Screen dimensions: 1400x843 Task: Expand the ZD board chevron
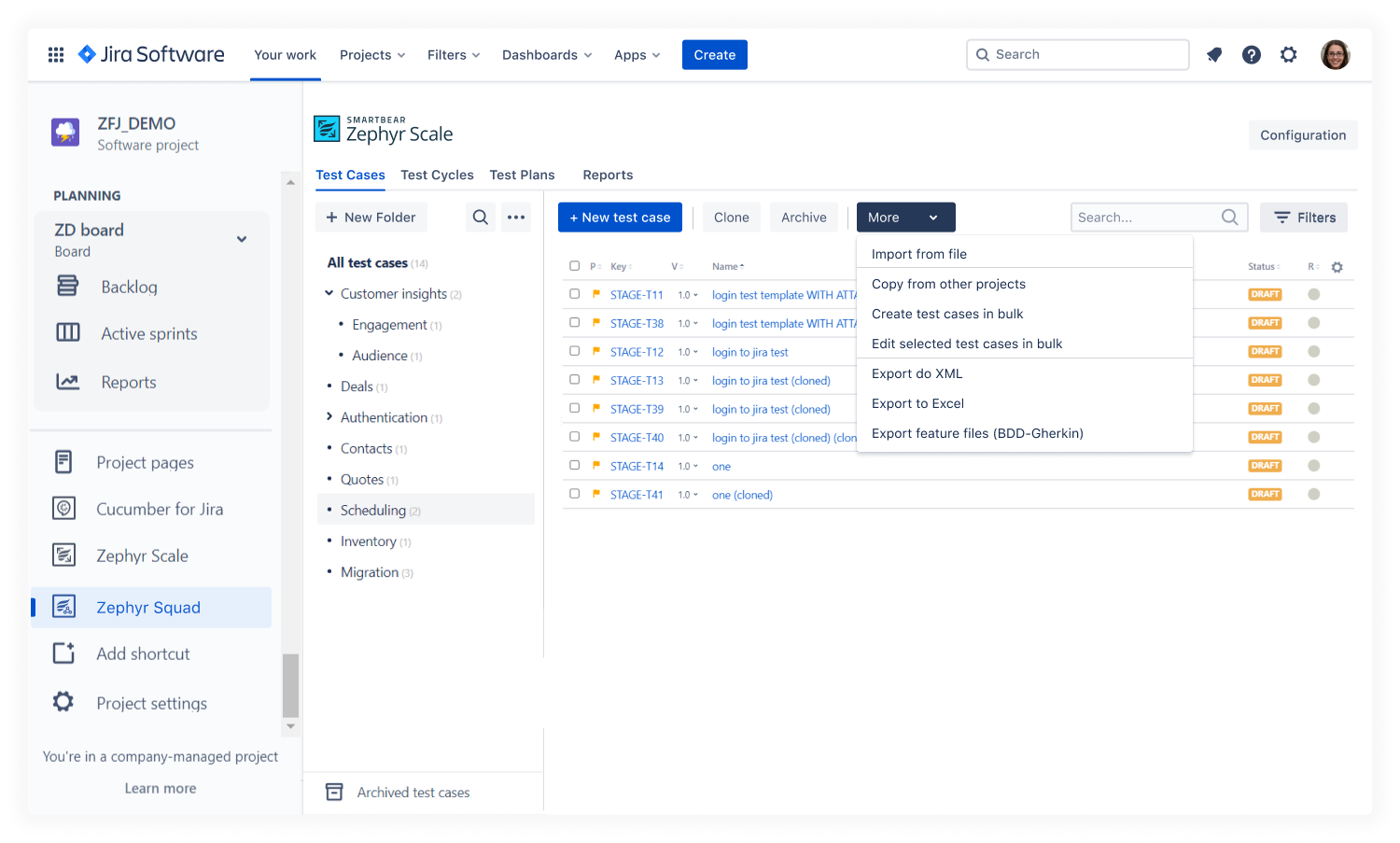pyautogui.click(x=242, y=239)
